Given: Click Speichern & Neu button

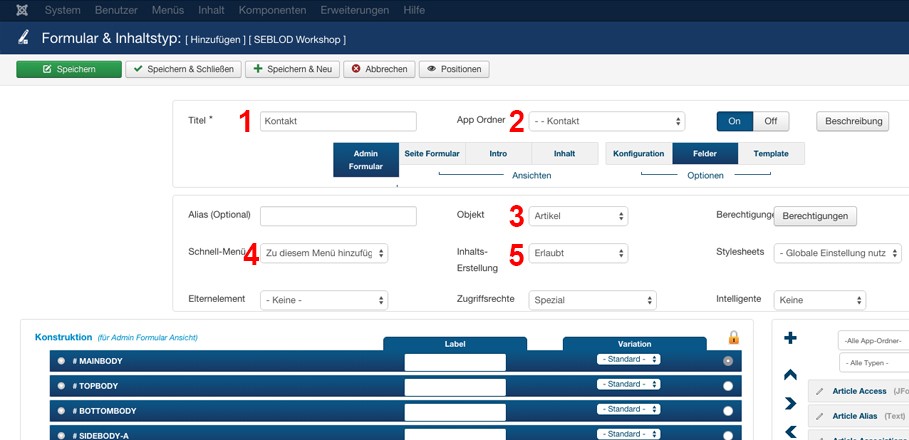Looking at the screenshot, I should (292, 69).
